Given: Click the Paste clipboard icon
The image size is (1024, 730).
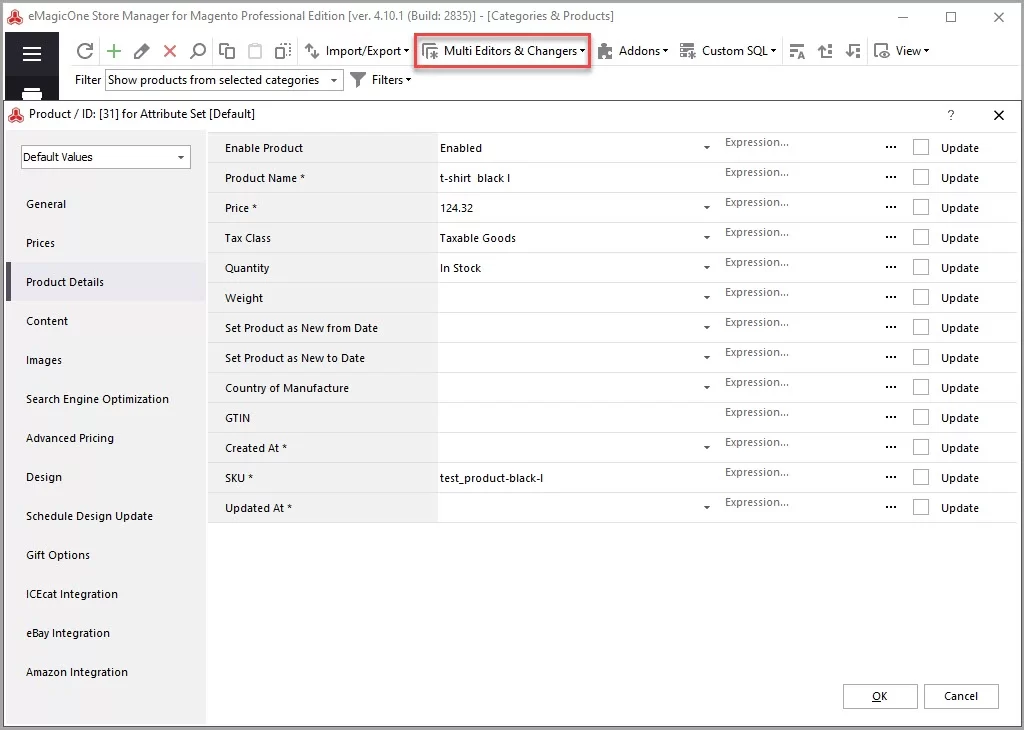Looking at the screenshot, I should coord(255,51).
